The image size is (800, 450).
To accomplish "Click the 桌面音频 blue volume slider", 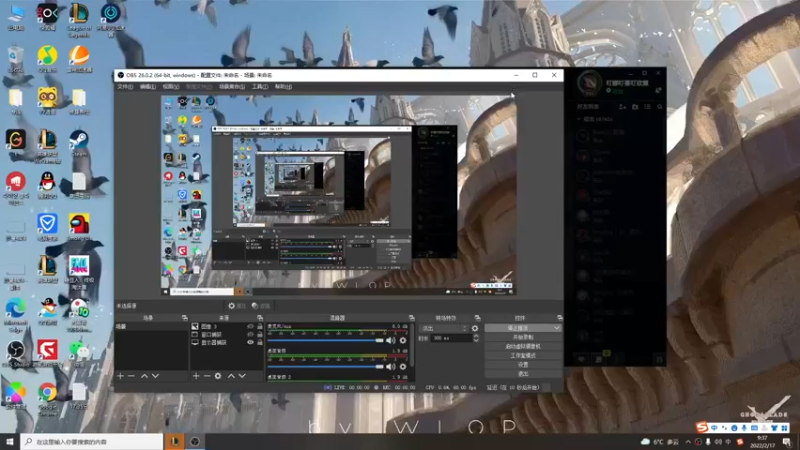I will (x=325, y=366).
